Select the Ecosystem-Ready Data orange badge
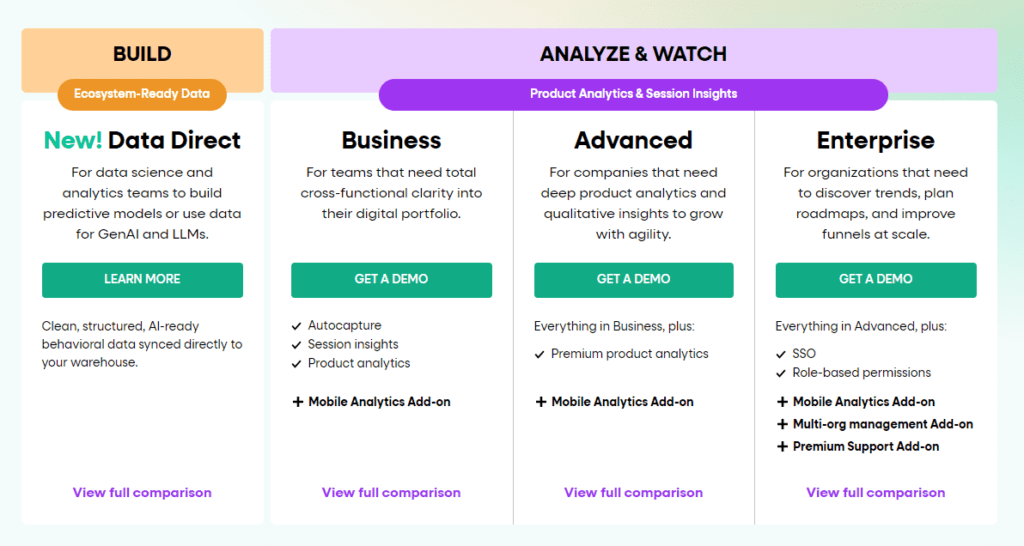This screenshot has width=1024, height=546. 142,94
